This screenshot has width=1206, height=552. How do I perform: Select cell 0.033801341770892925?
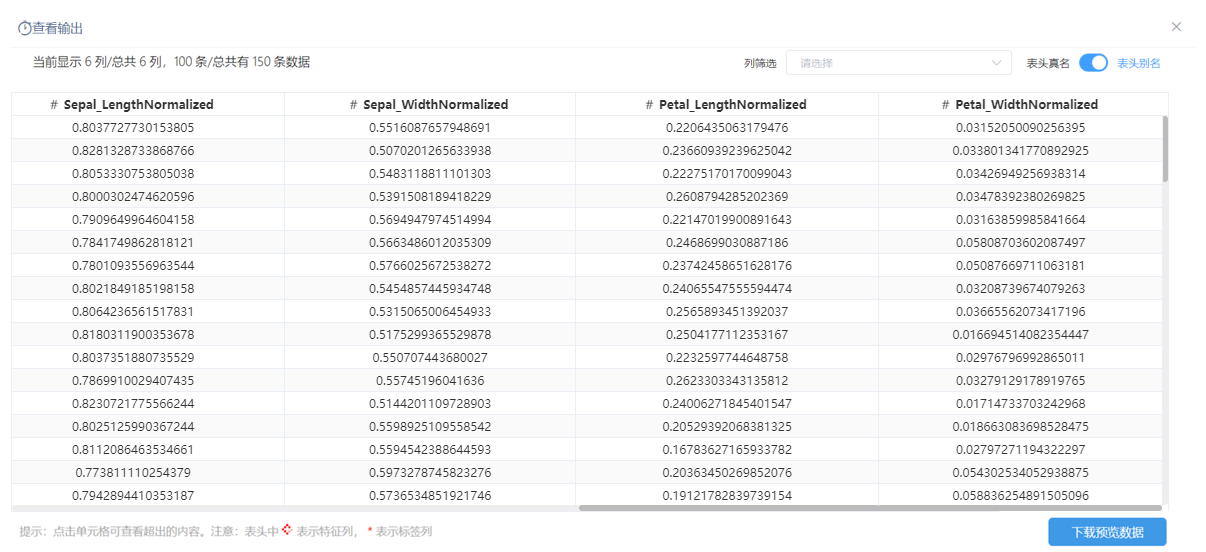click(1020, 151)
